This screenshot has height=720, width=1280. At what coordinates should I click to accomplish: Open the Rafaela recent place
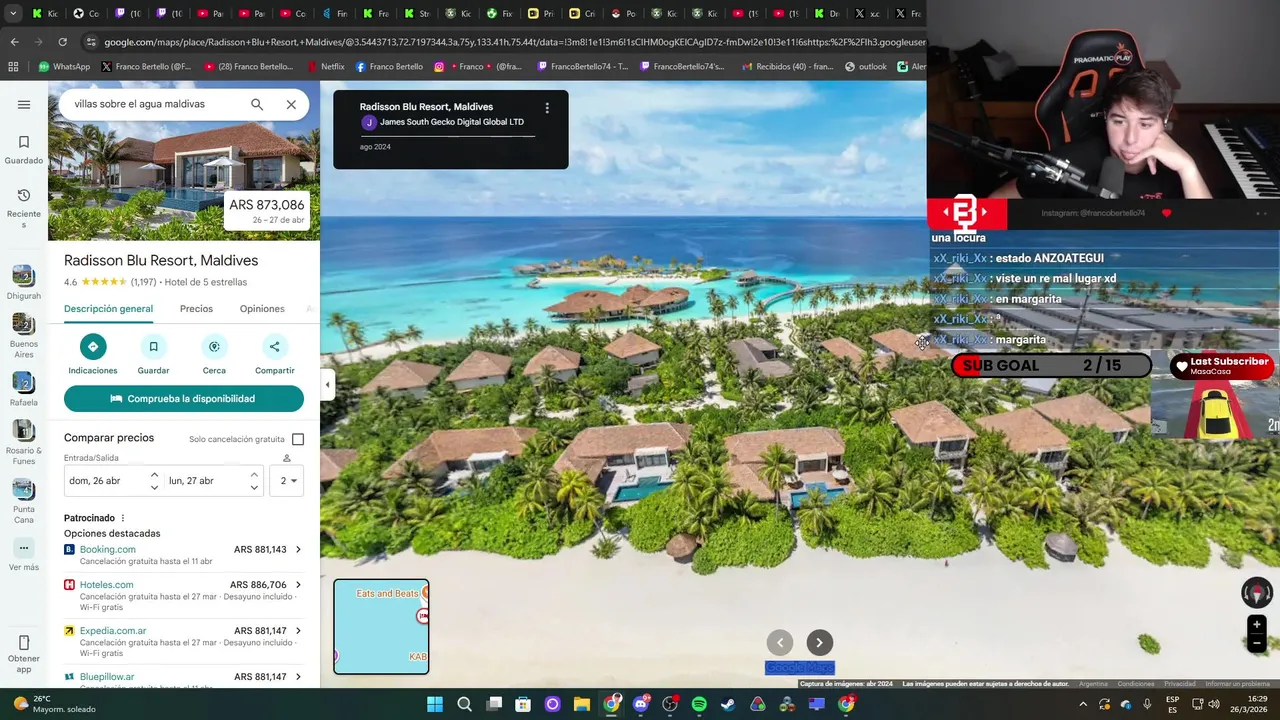pyautogui.click(x=24, y=390)
